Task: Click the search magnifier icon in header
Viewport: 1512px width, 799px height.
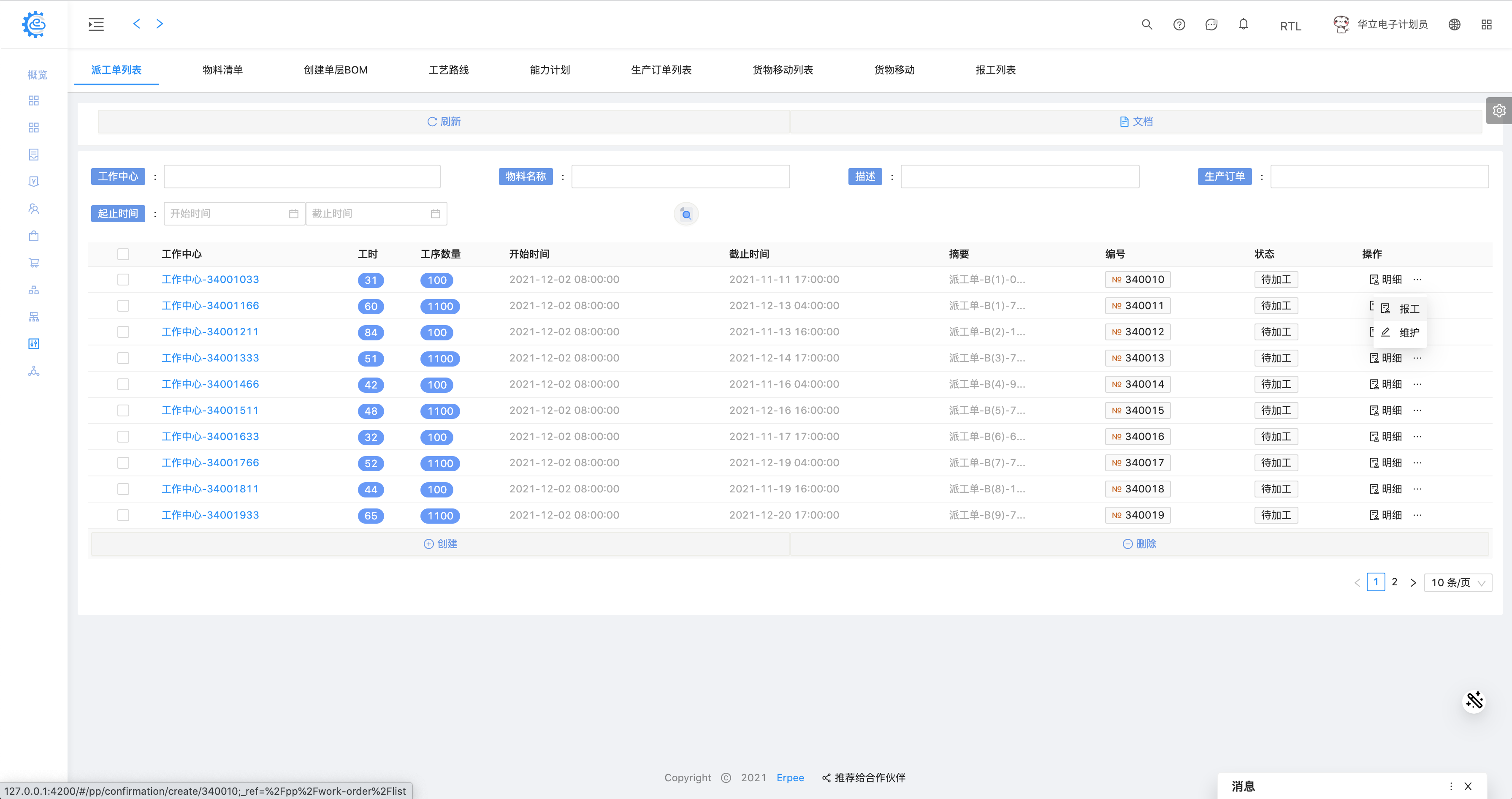Action: point(1146,24)
